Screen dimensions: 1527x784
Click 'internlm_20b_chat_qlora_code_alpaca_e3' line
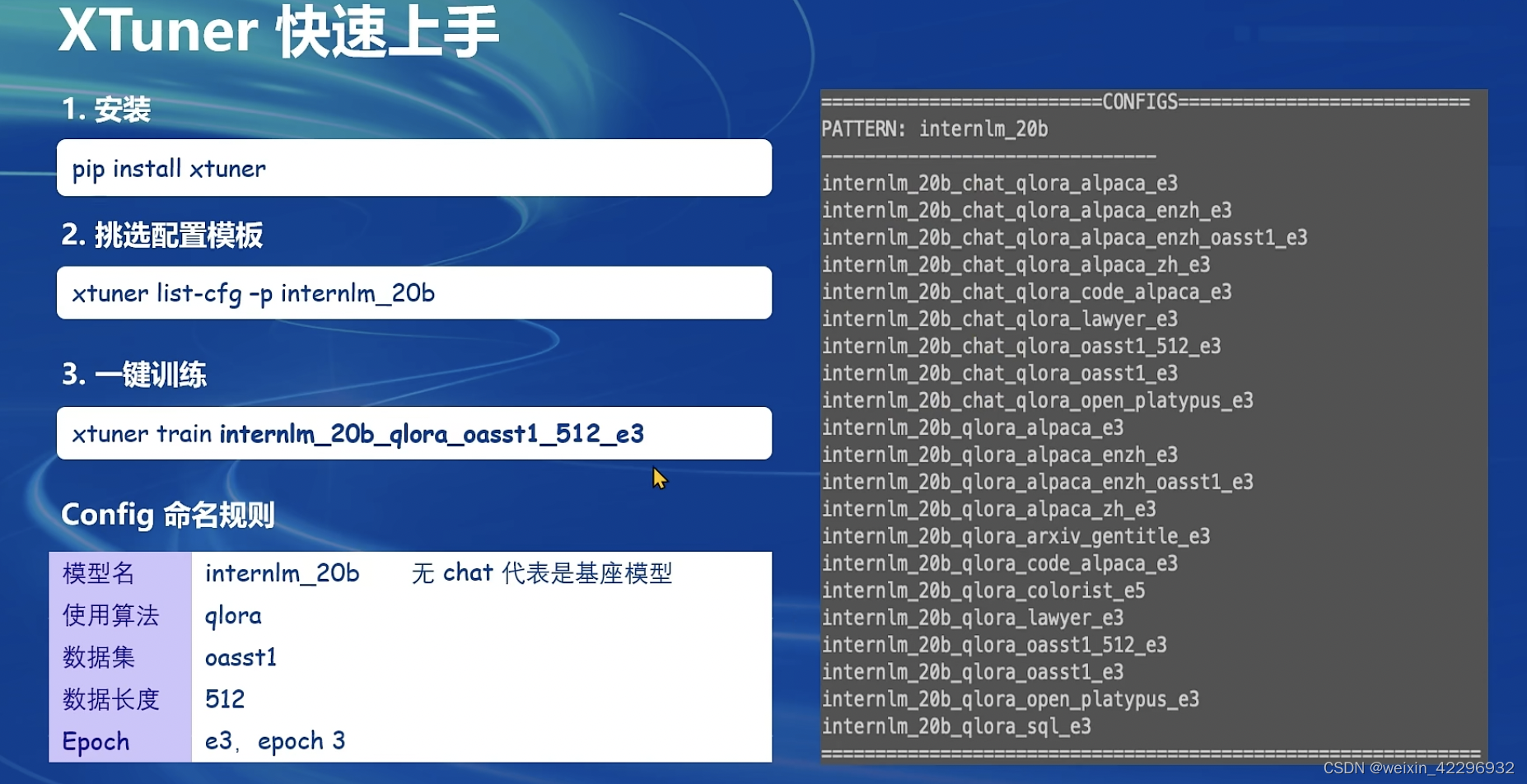pyautogui.click(x=1027, y=292)
